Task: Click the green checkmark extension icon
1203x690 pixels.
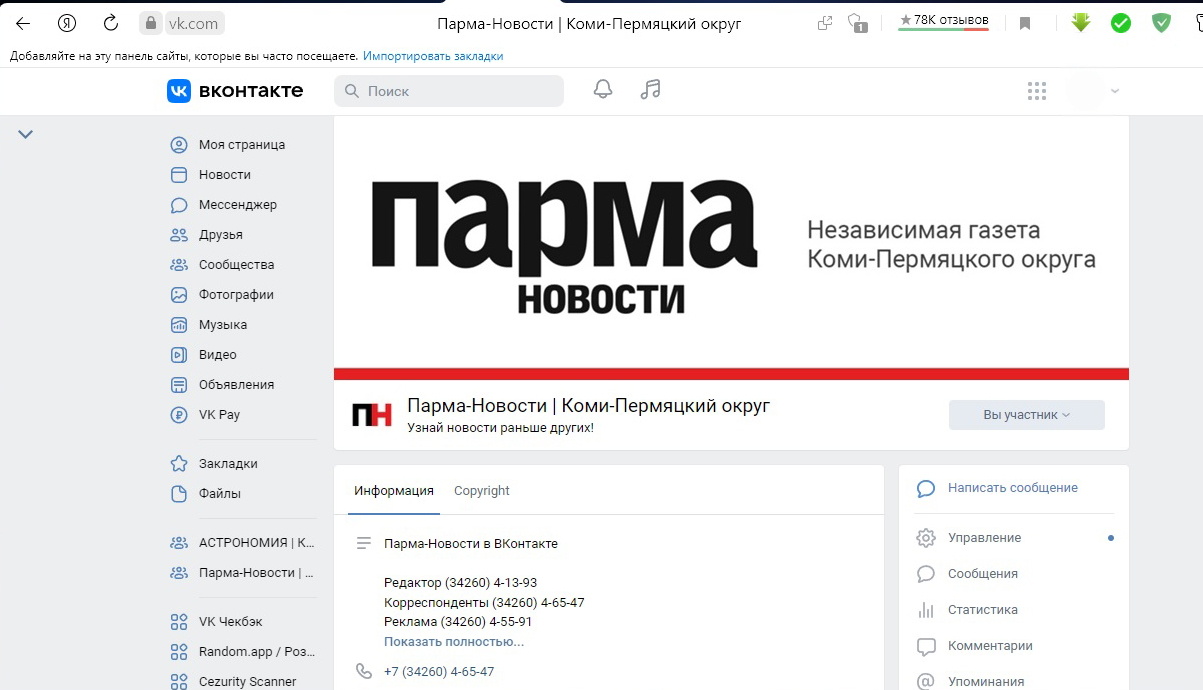Action: [1121, 23]
